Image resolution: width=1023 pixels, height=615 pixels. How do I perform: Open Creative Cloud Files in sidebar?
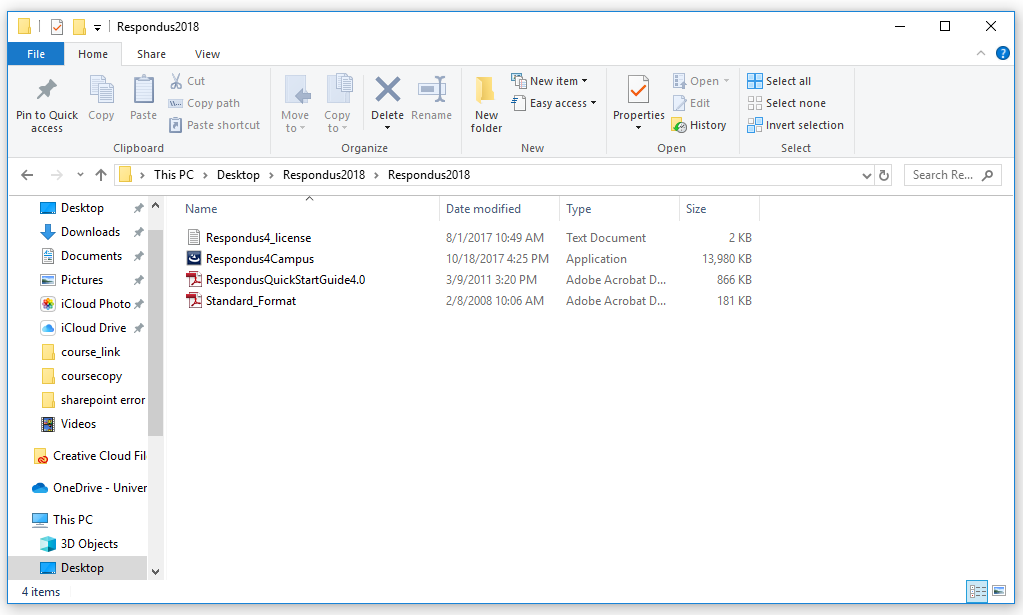point(99,456)
